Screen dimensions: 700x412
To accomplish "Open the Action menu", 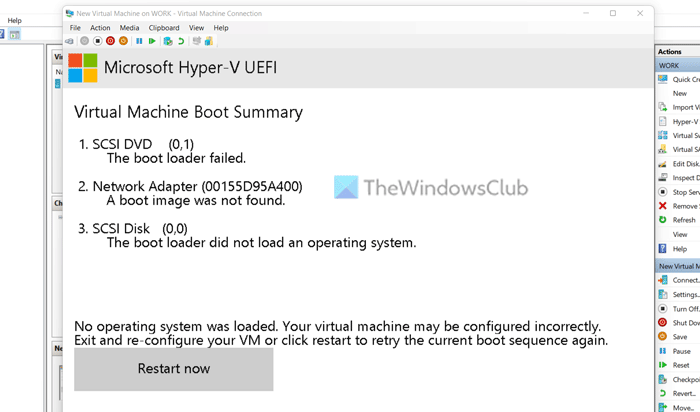I will click(x=100, y=28).
